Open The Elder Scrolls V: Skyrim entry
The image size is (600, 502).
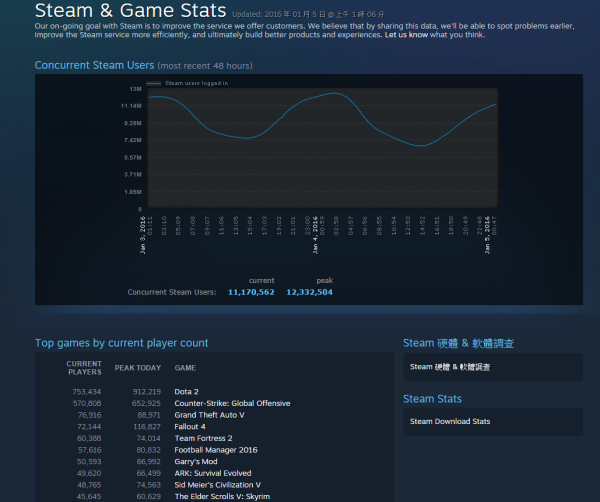pyautogui.click(x=222, y=497)
